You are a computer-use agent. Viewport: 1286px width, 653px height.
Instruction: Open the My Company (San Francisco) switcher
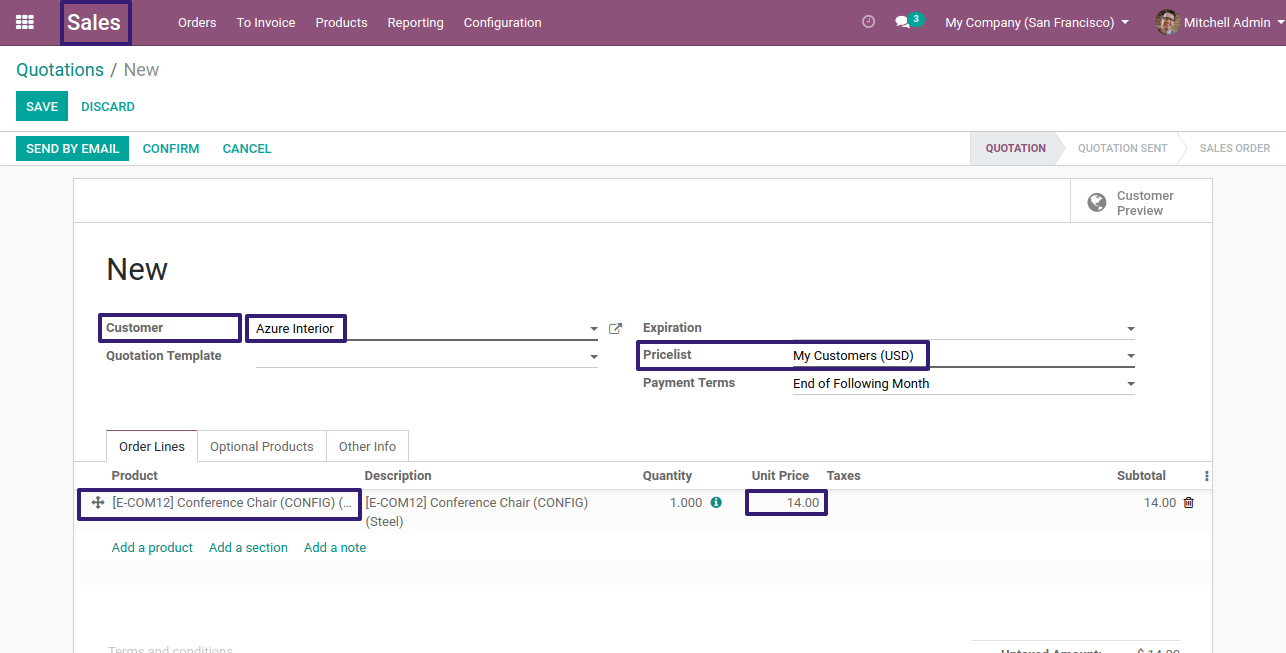pos(1037,22)
